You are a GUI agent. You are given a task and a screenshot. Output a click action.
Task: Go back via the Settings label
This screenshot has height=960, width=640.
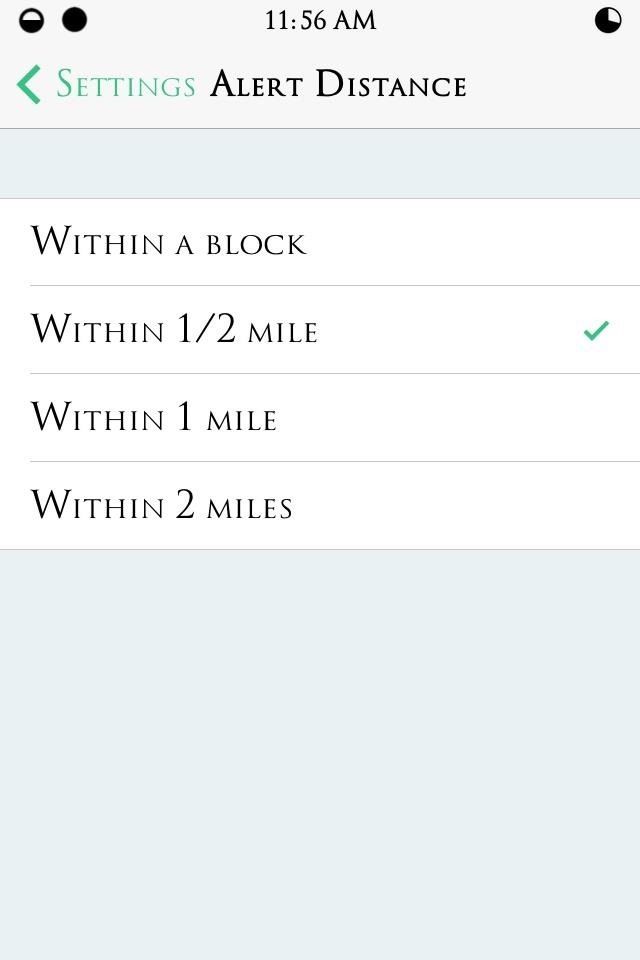tap(125, 85)
